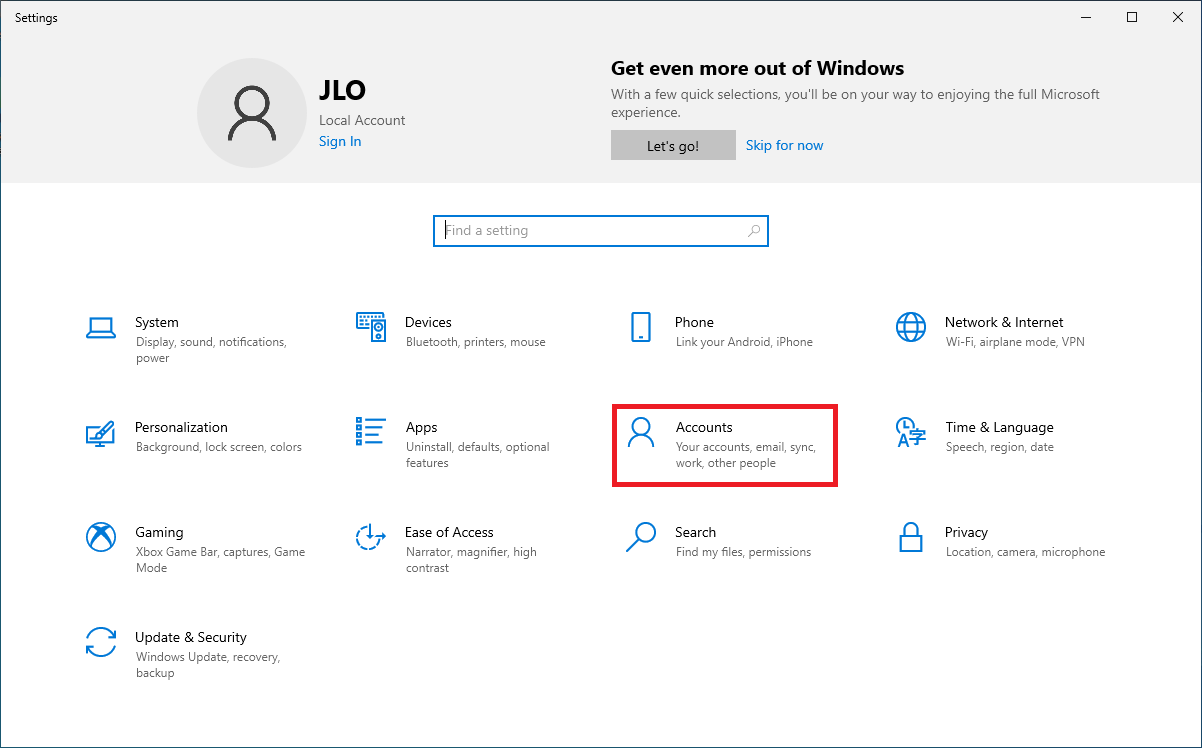Viewport: 1202px width, 748px height.
Task: Click the JLO account name
Action: pyautogui.click(x=342, y=90)
